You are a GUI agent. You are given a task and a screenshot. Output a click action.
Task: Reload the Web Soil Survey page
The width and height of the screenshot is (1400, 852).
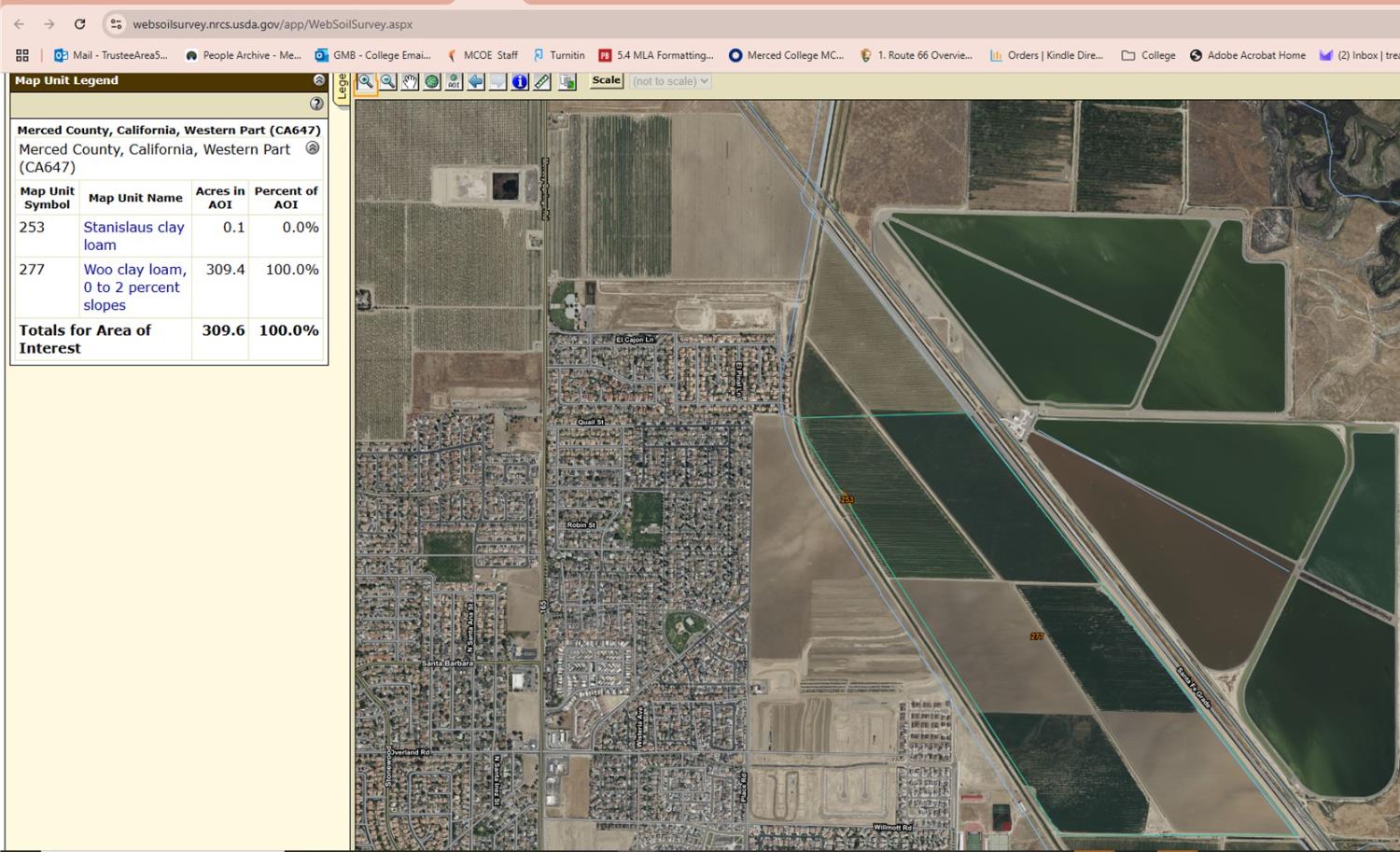tap(78, 24)
